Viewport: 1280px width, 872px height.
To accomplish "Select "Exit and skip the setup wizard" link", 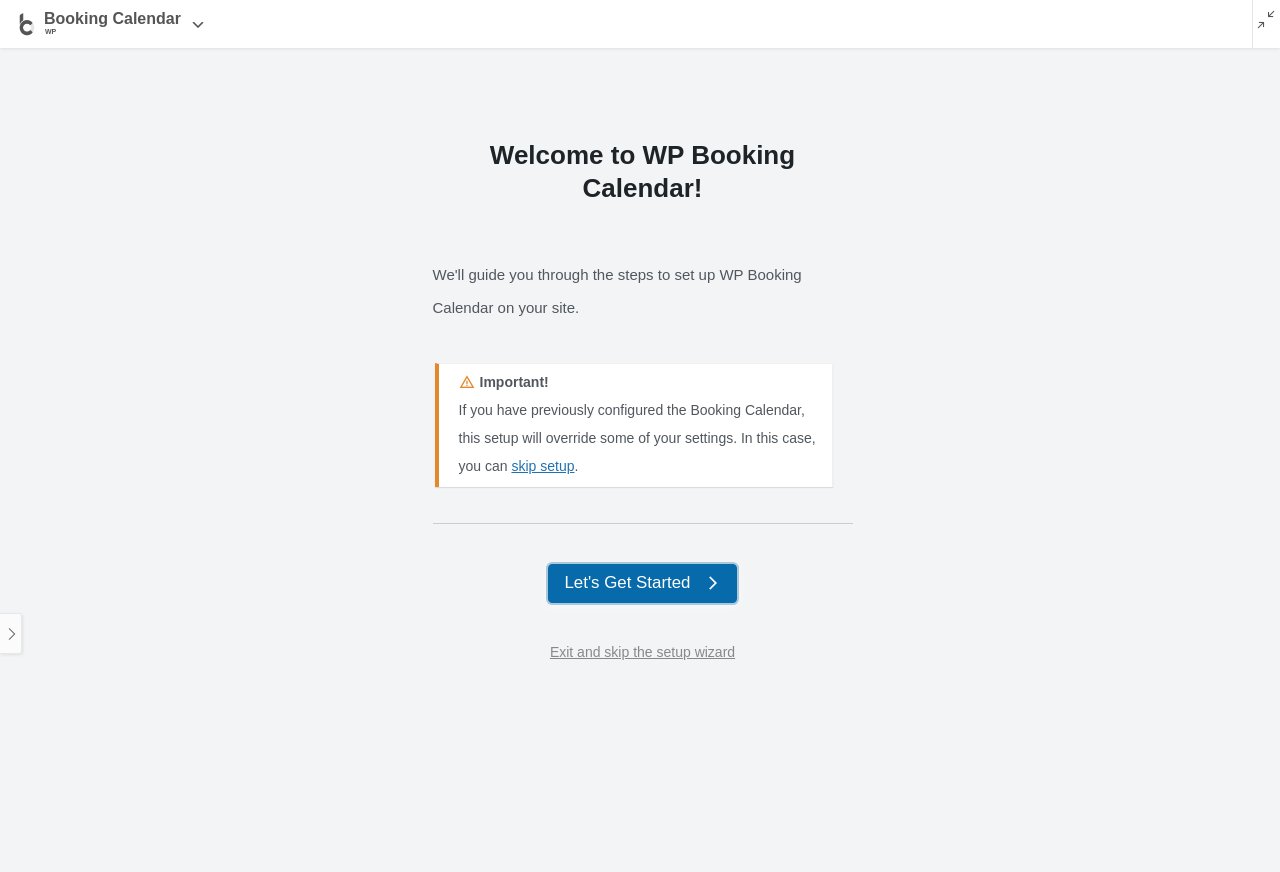I will pos(642,652).
